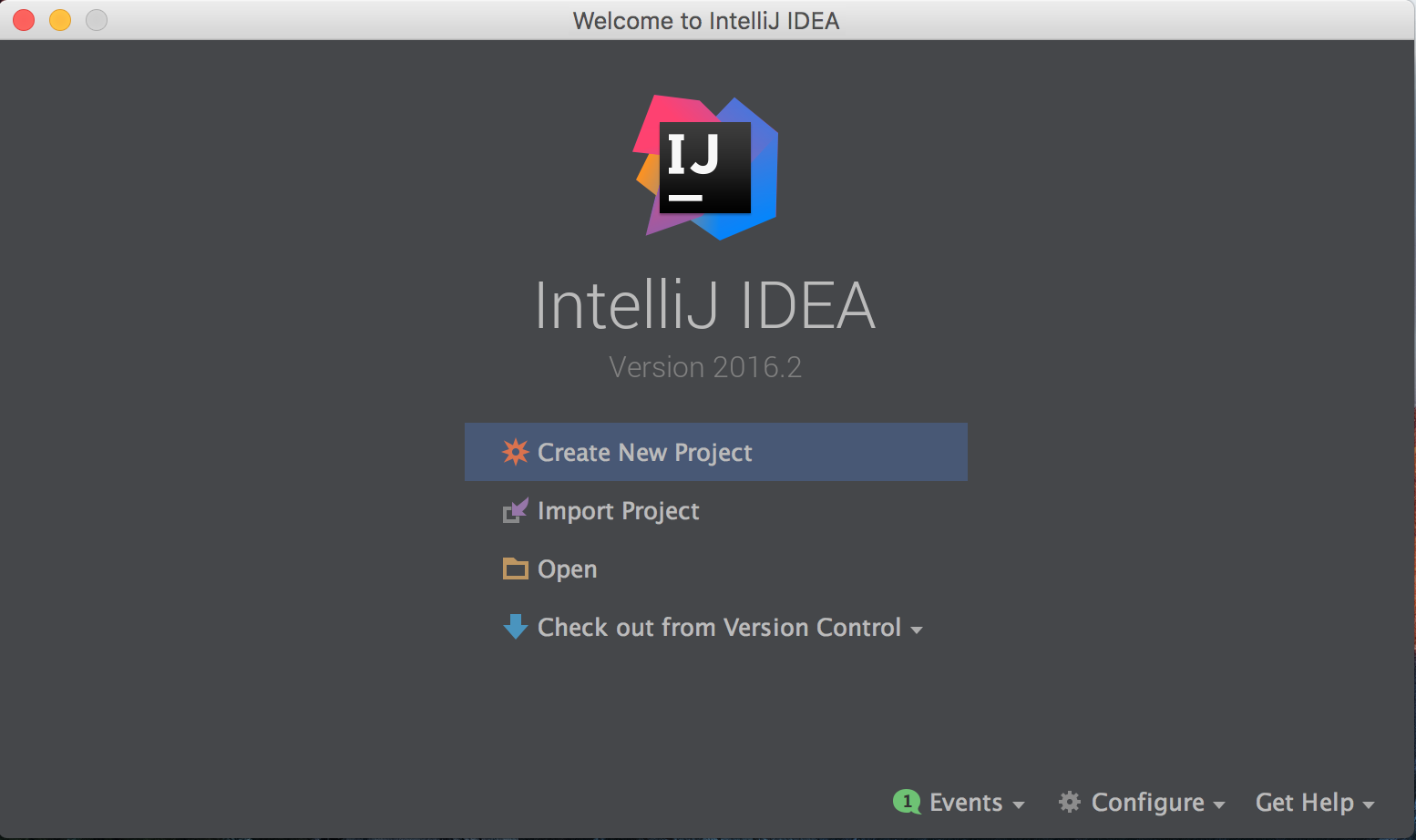This screenshot has width=1416, height=840.
Task: Click the Version 2016.2 text
Action: click(x=705, y=367)
